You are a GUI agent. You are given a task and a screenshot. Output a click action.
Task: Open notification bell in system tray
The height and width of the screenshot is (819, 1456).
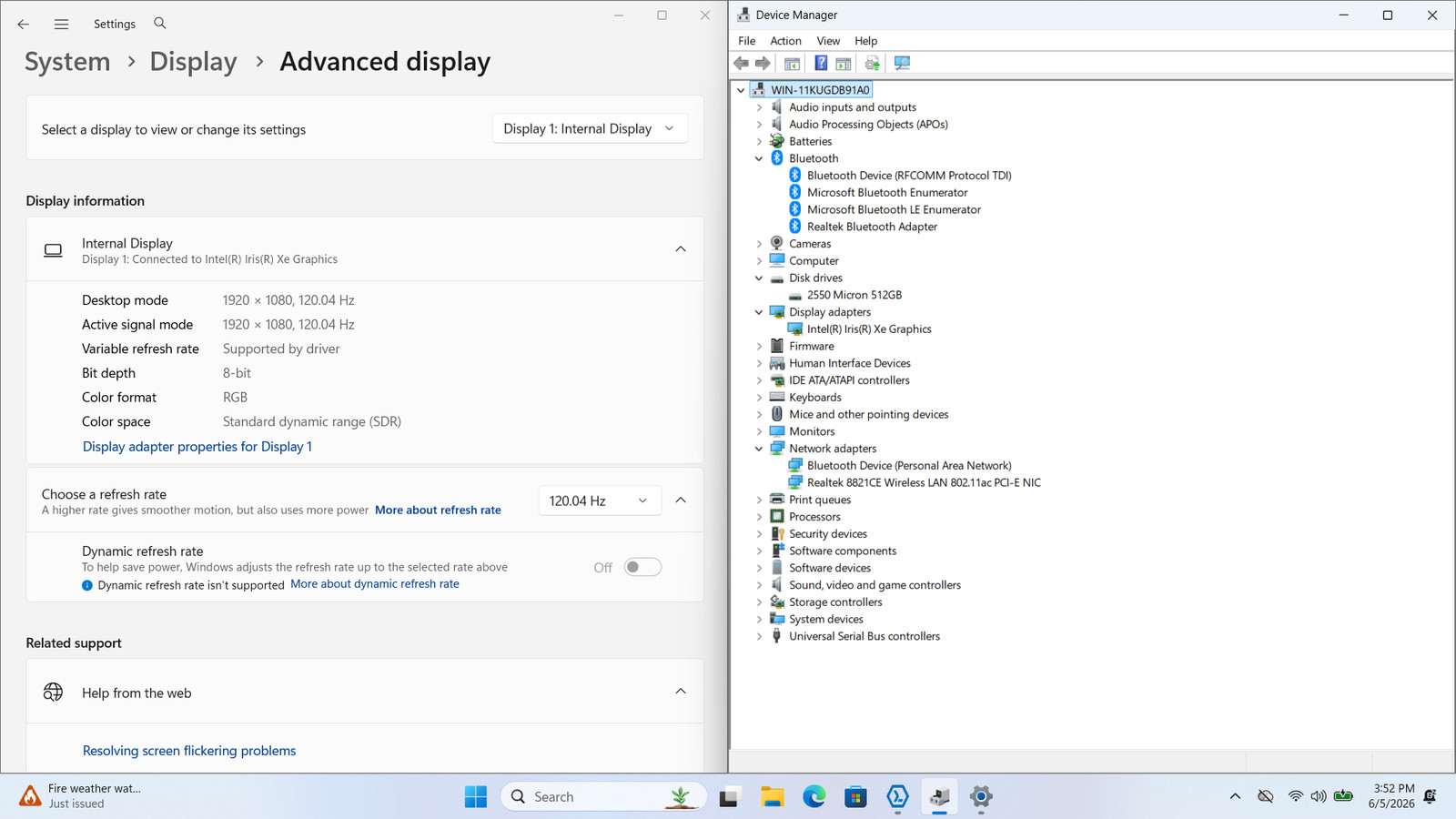(1431, 796)
